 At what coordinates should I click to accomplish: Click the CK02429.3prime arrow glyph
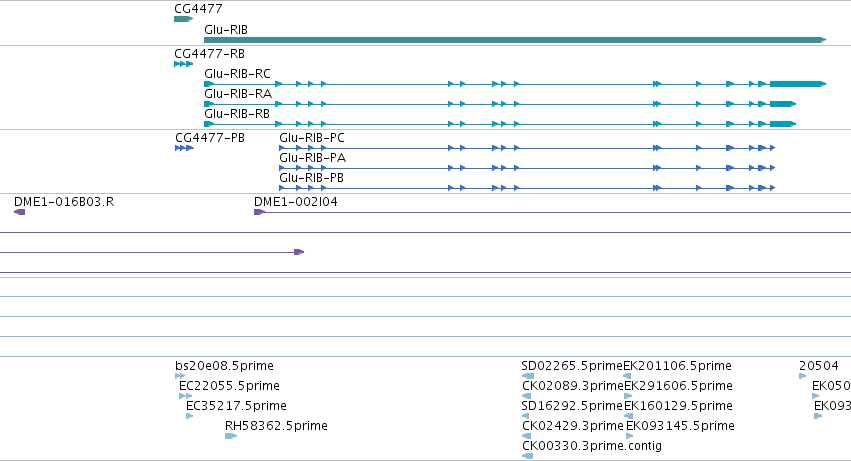click(x=526, y=437)
